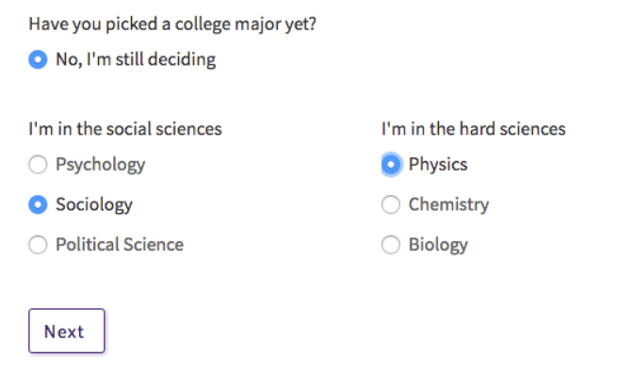Click the "Have you picked a college major yet?" heading
634x374 pixels.
[x=172, y=24]
